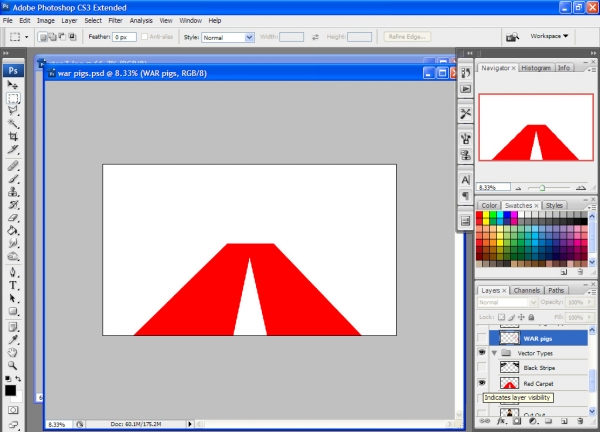
Task: Open the Layers panel options menu
Action: 592,292
